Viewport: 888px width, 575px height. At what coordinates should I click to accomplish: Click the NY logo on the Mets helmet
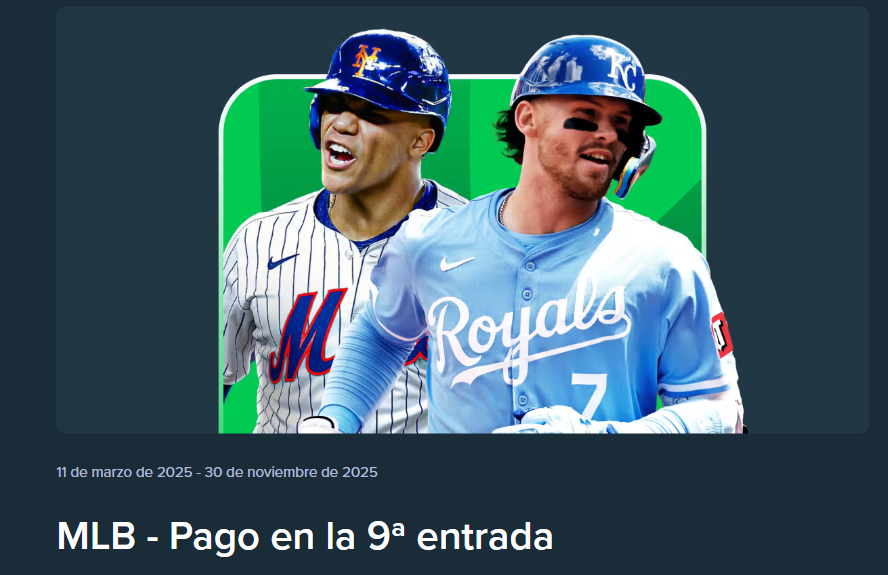pos(366,60)
